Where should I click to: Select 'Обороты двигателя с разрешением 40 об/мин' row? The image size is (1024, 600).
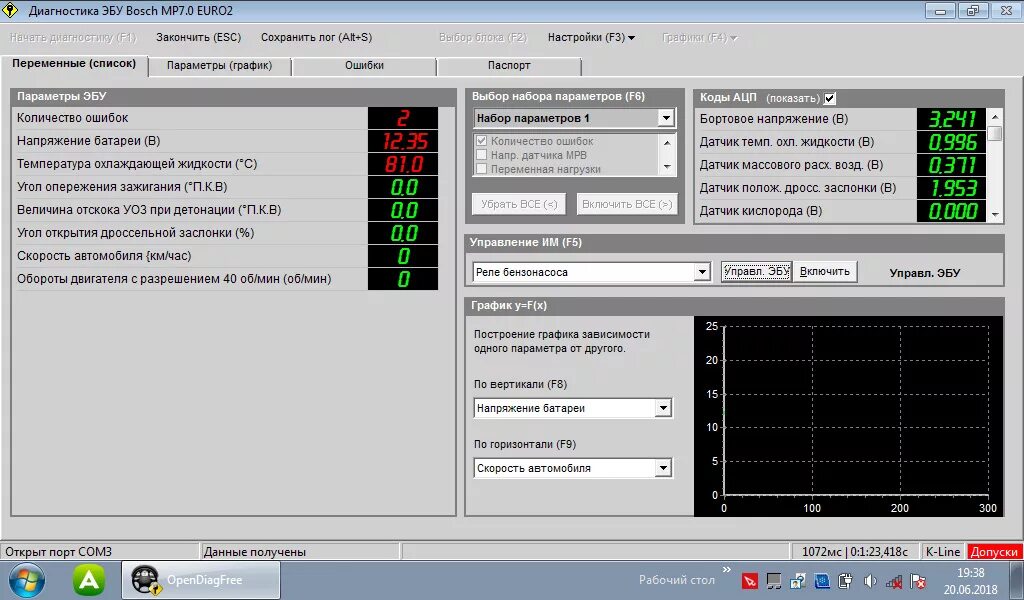click(x=227, y=279)
